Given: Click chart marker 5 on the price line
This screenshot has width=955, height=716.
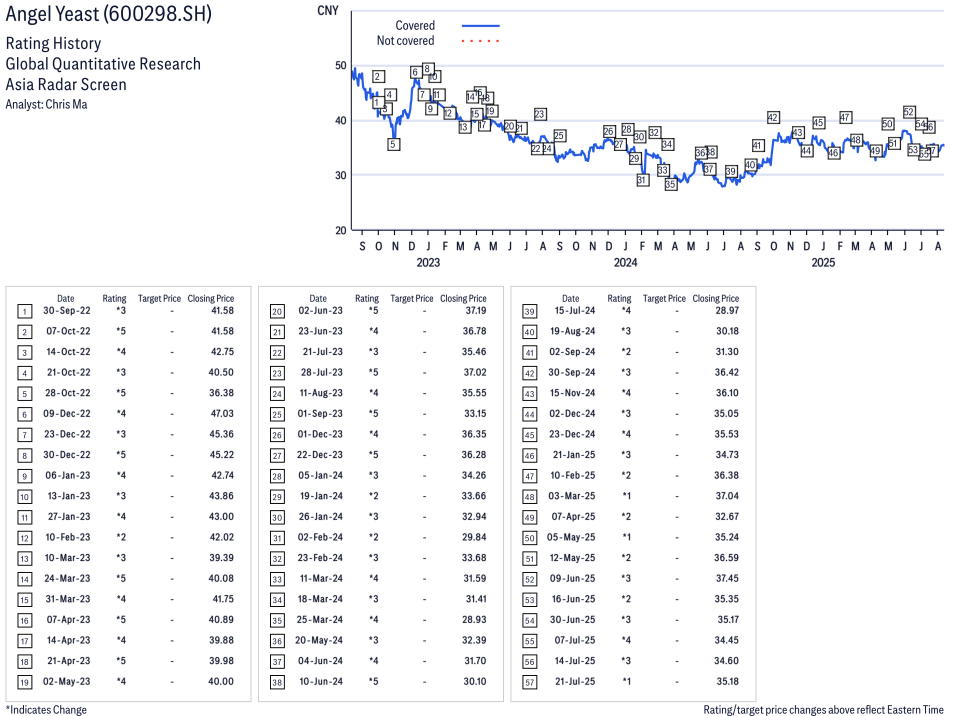Looking at the screenshot, I should [x=393, y=144].
